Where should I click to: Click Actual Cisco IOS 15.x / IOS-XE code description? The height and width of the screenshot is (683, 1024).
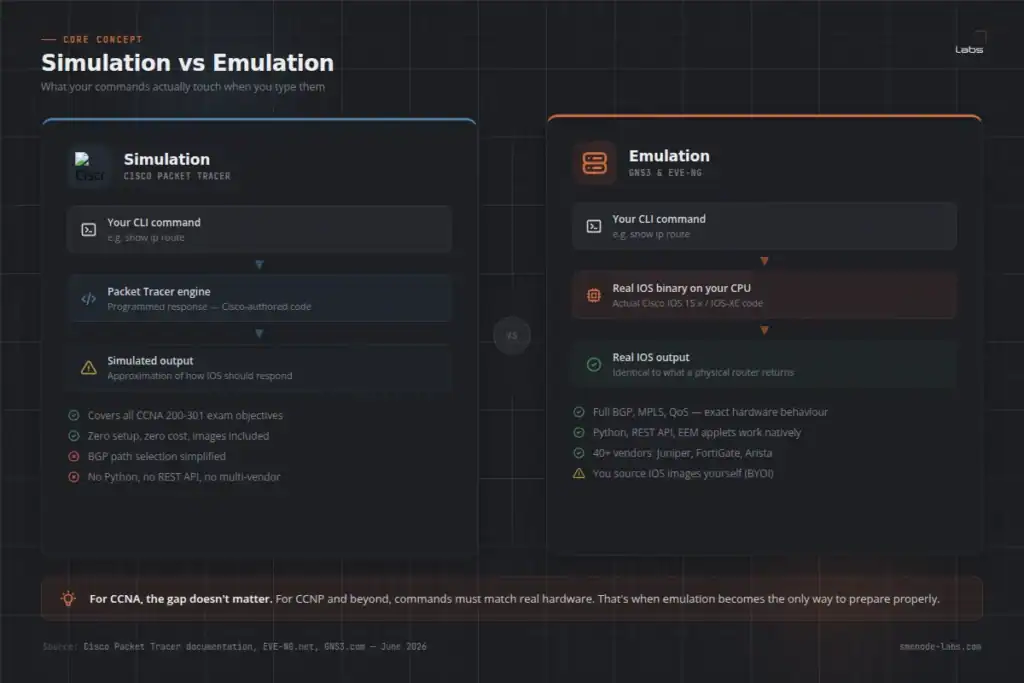click(687, 304)
